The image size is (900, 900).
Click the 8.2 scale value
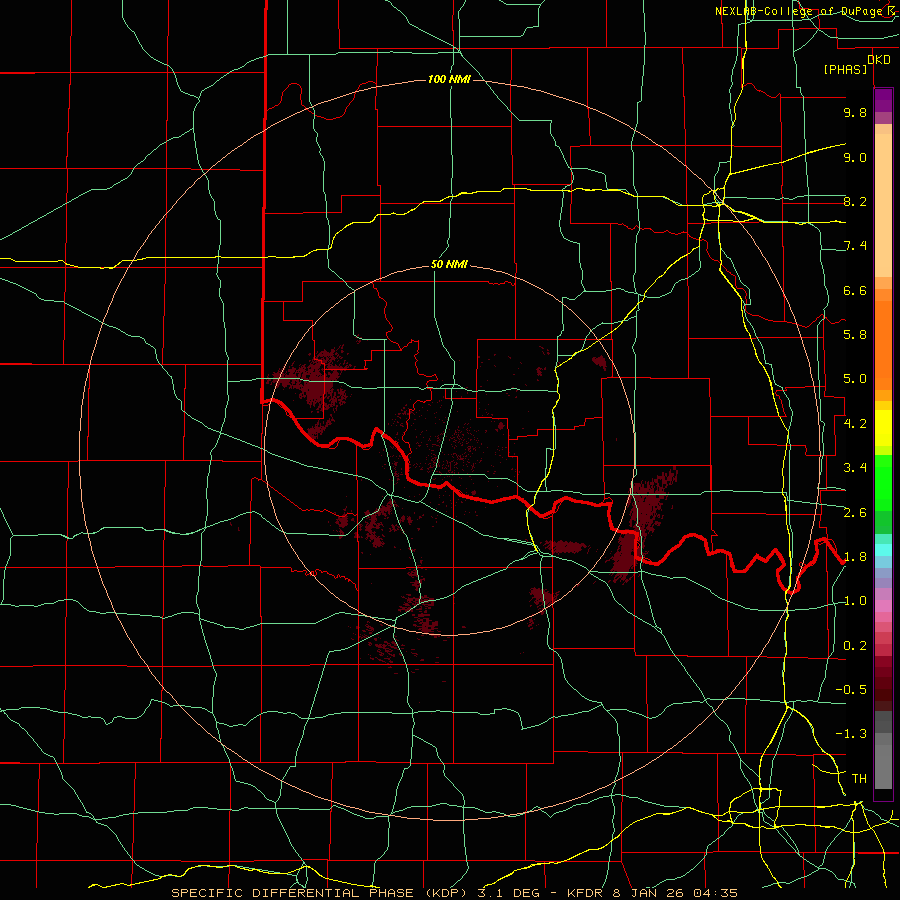855,201
